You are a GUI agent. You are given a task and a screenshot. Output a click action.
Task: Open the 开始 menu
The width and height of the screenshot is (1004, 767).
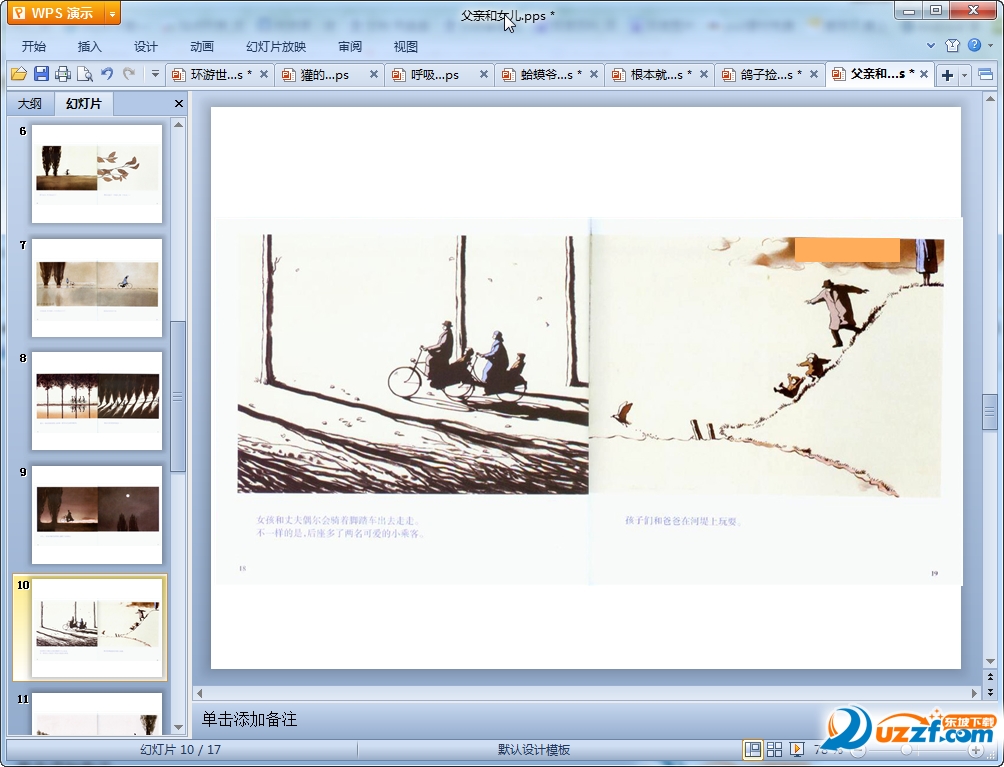click(x=34, y=46)
